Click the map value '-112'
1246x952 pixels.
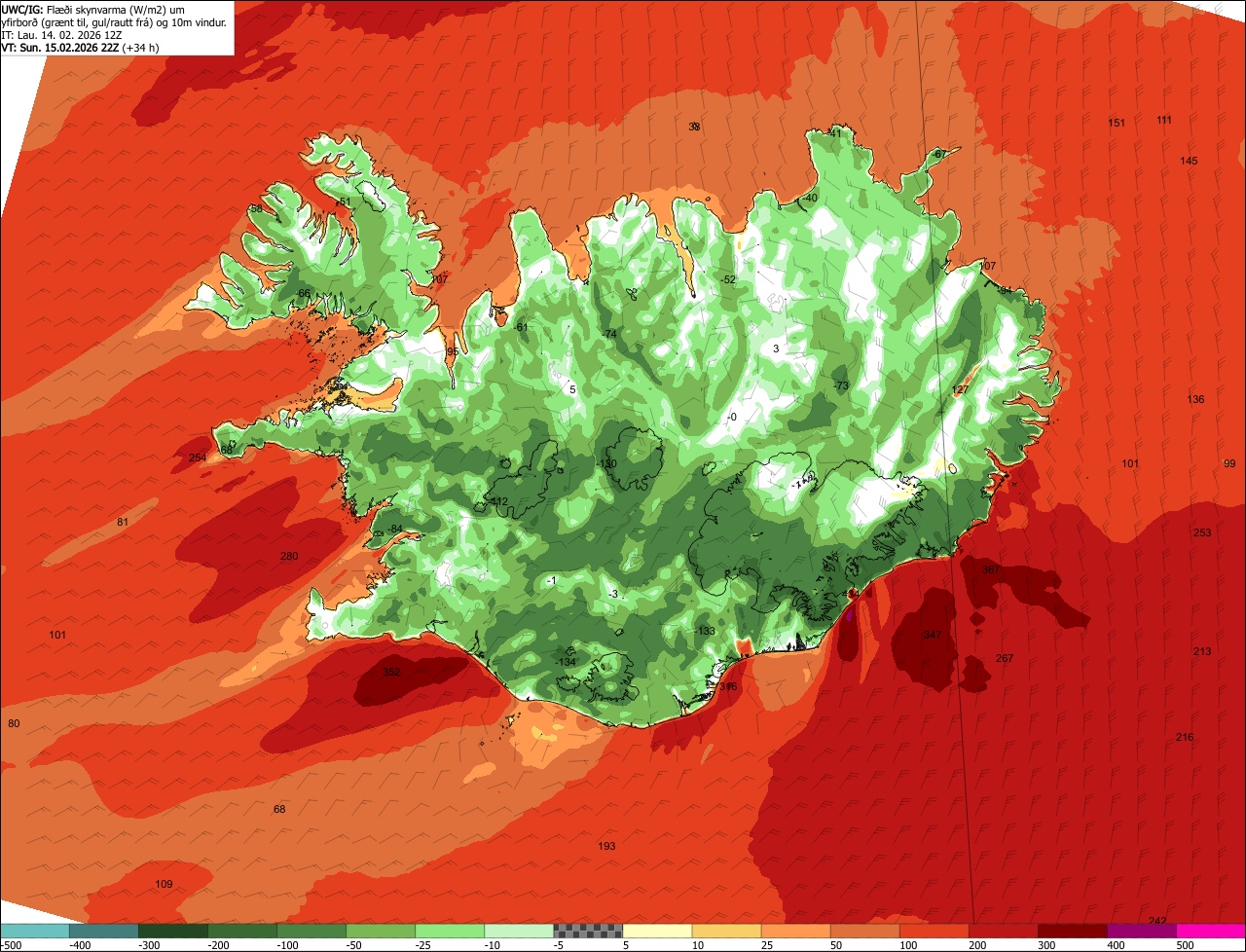coord(497,501)
